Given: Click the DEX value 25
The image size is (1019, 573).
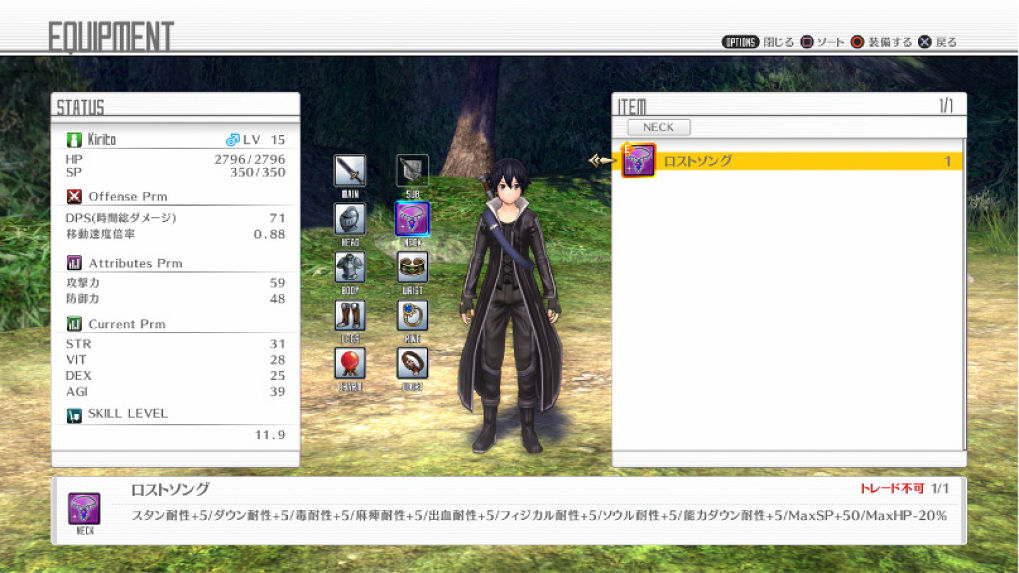Looking at the screenshot, I should click(x=277, y=376).
